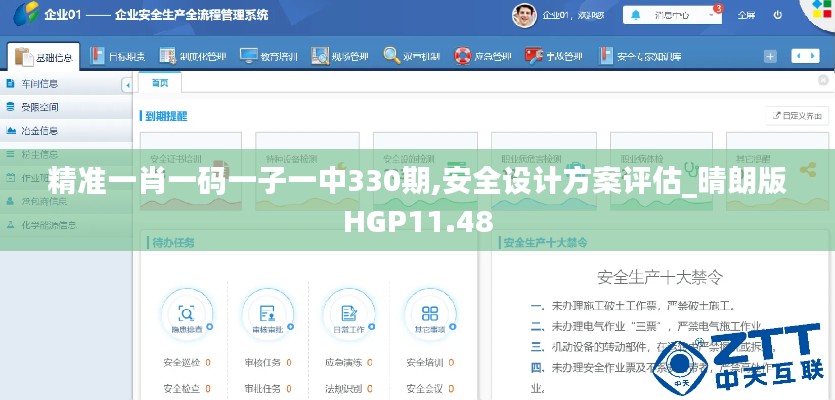The height and width of the screenshot is (400, 835).
Task: Open the 基础信息 module tab
Action: [x=44, y=56]
